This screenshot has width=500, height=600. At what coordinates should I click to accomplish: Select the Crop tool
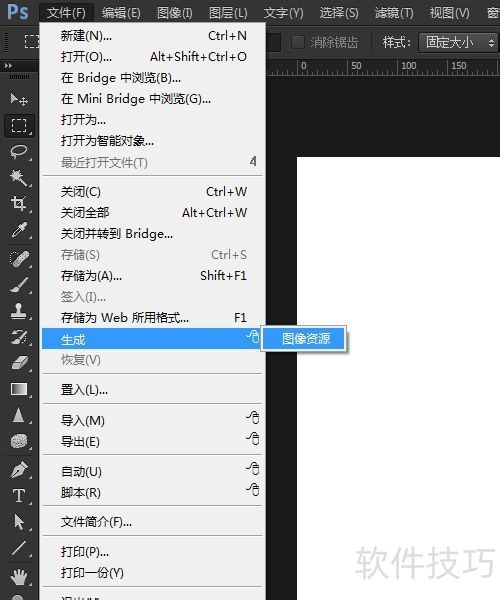pyautogui.click(x=19, y=203)
